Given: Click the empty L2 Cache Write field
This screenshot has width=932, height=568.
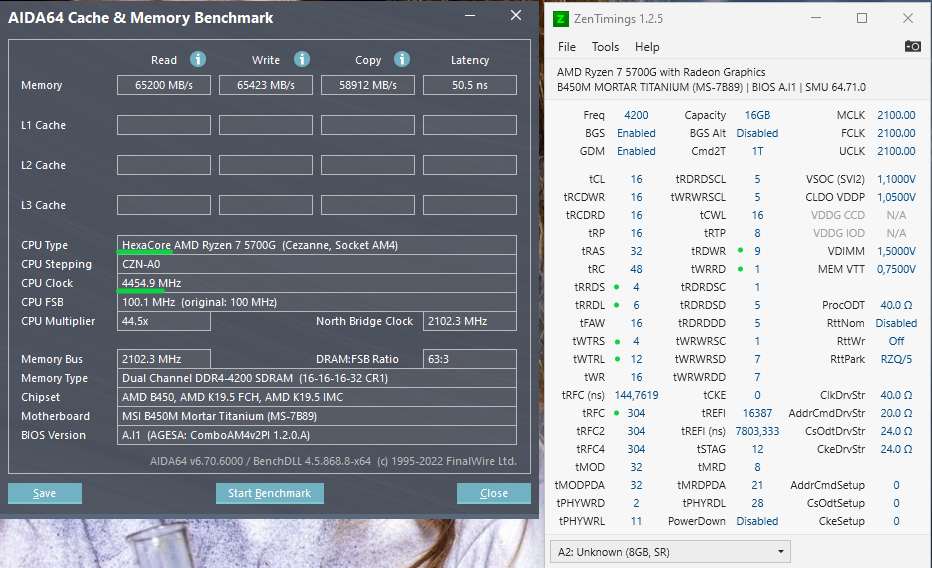Looking at the screenshot, I should point(266,165).
